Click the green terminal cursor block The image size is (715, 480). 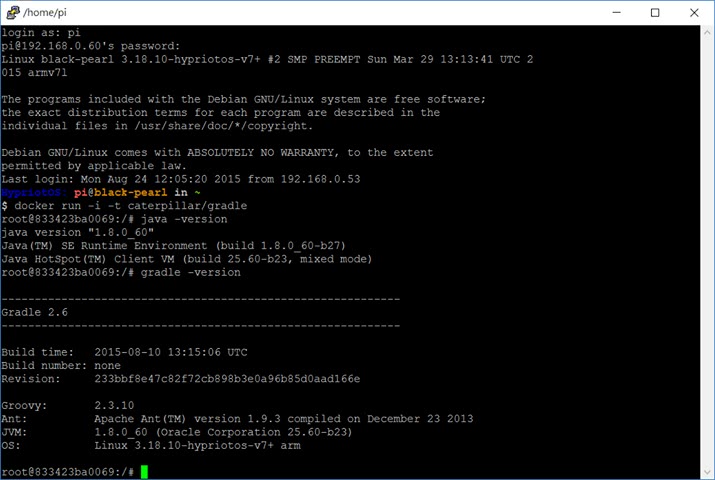[x=144, y=472]
